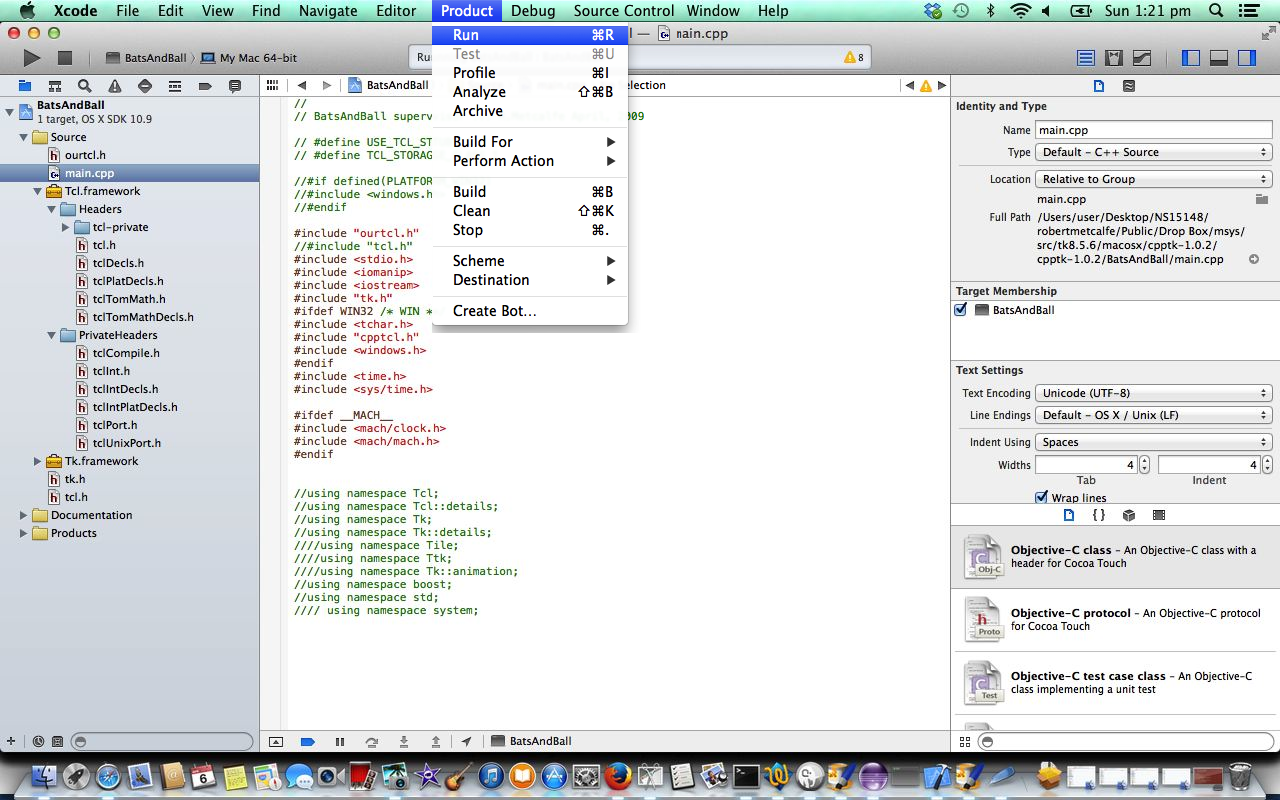Open the Symbol navigator icon
This screenshot has height=800, width=1280.
click(55, 86)
